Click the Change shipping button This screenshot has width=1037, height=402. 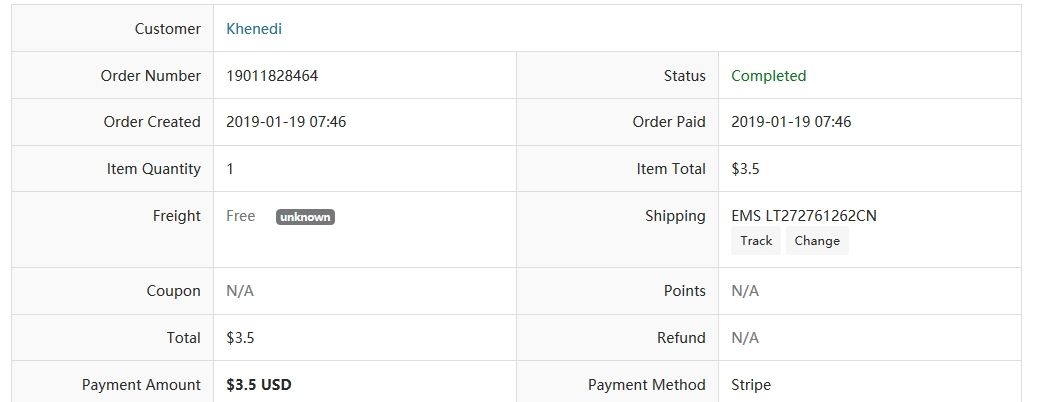pyautogui.click(x=817, y=241)
